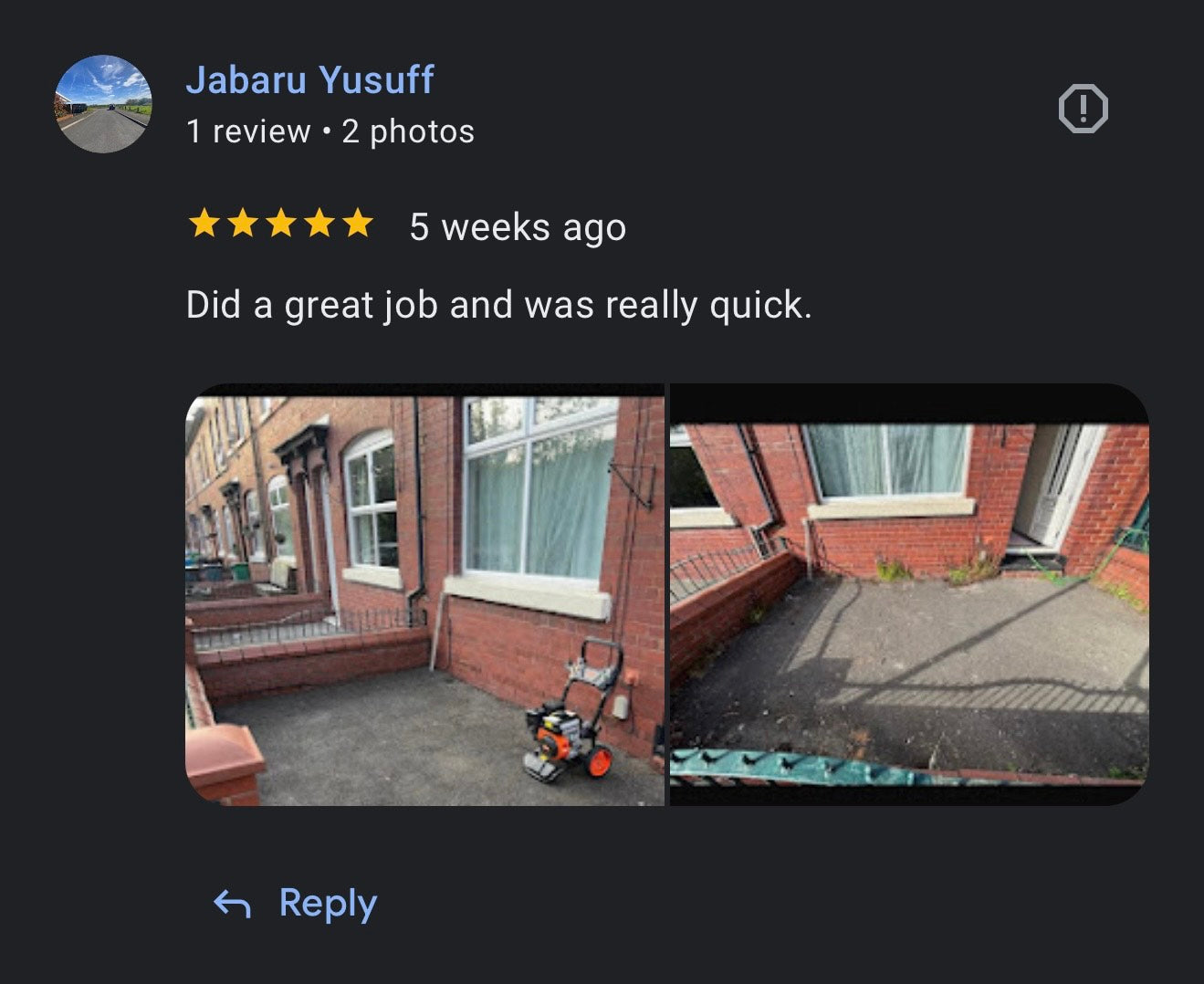Viewport: 1204px width, 984px height.
Task: Click the large curtained window in left photo
Action: tap(539, 489)
